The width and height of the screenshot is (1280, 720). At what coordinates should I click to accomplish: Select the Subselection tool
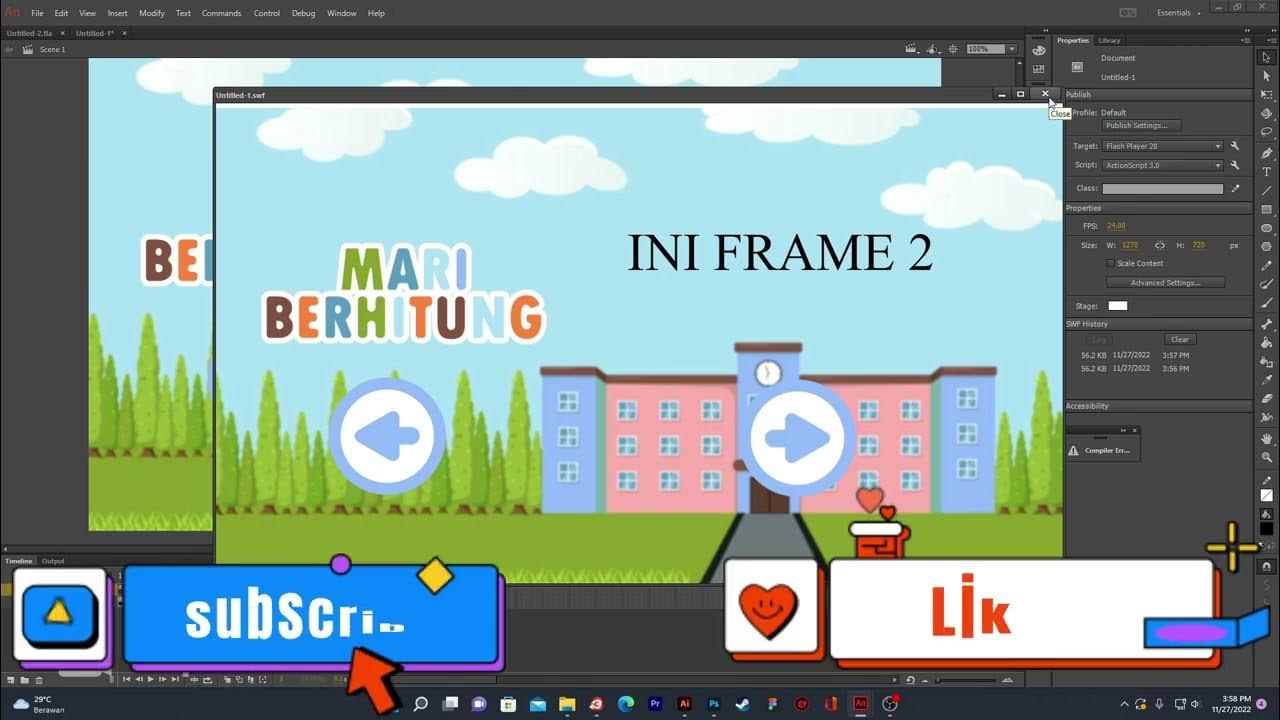pos(1267,77)
